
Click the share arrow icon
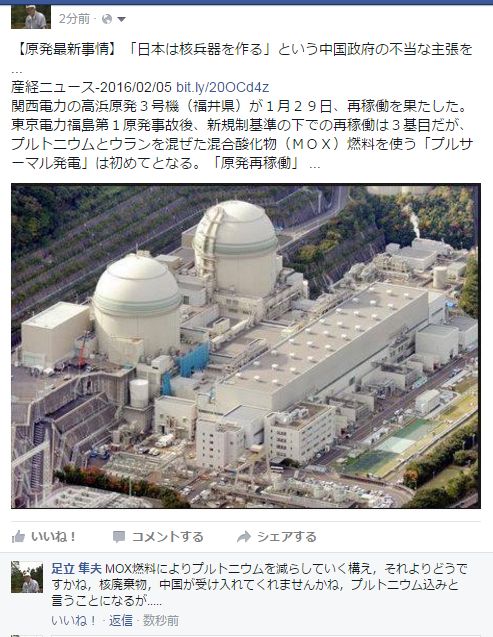(x=244, y=537)
